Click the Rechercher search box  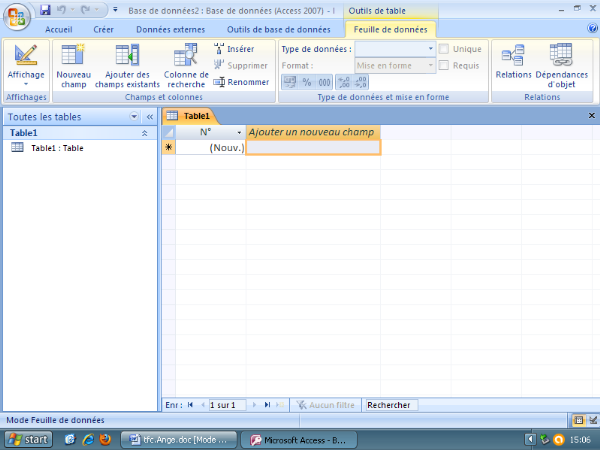[390, 405]
